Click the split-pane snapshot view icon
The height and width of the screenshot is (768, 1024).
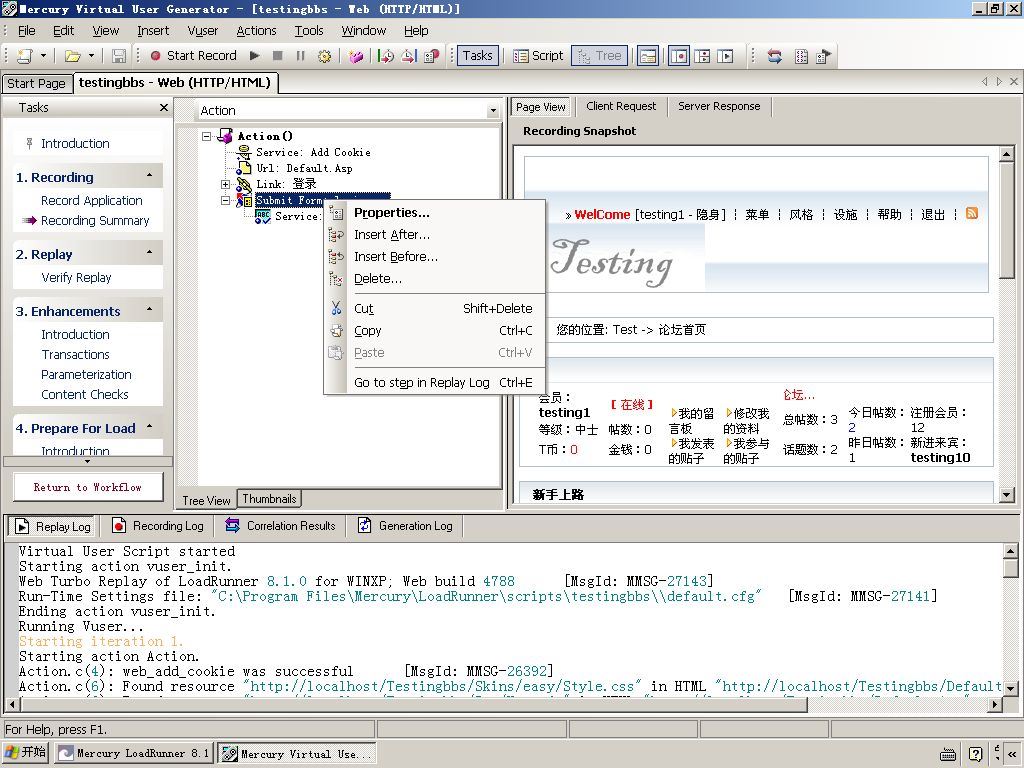point(703,56)
